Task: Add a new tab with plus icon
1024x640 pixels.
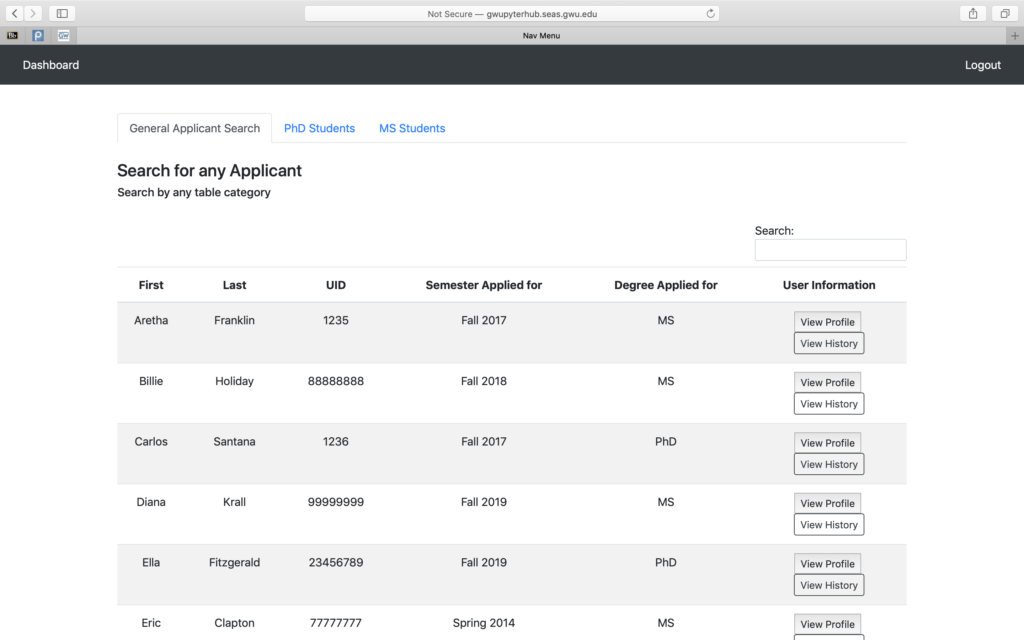Action: (1015, 36)
